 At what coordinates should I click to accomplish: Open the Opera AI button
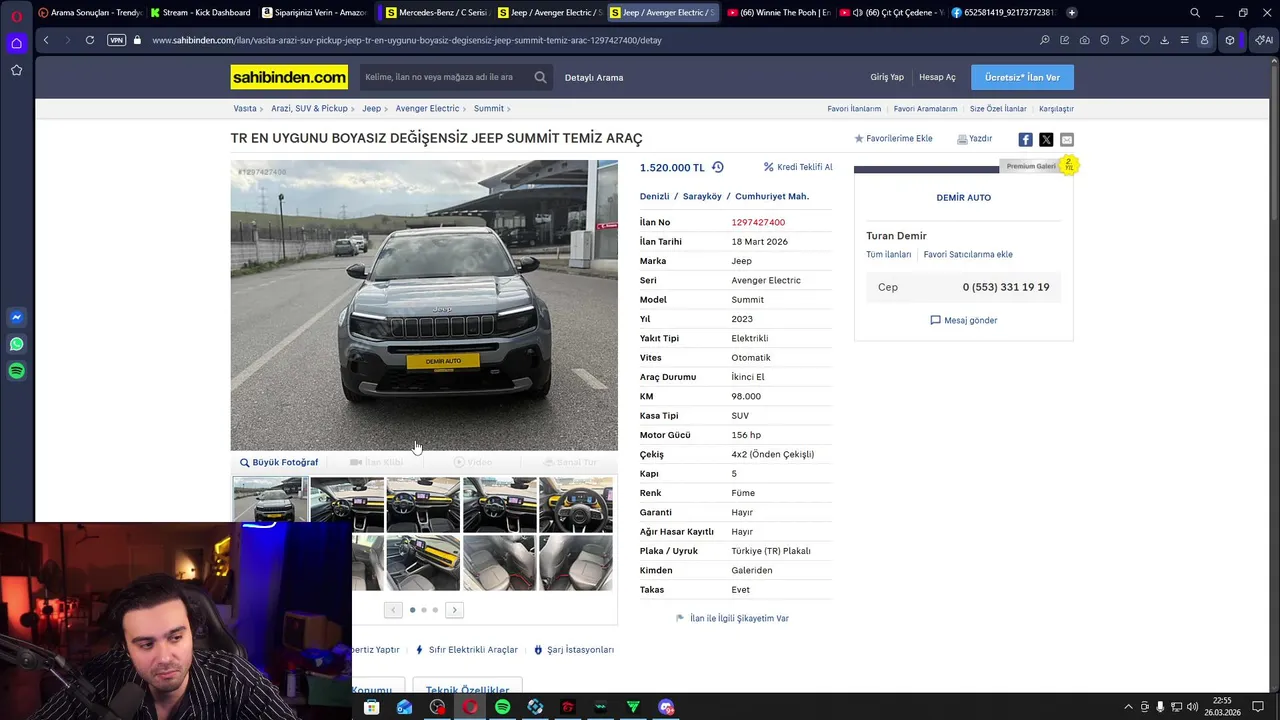tap(1264, 40)
